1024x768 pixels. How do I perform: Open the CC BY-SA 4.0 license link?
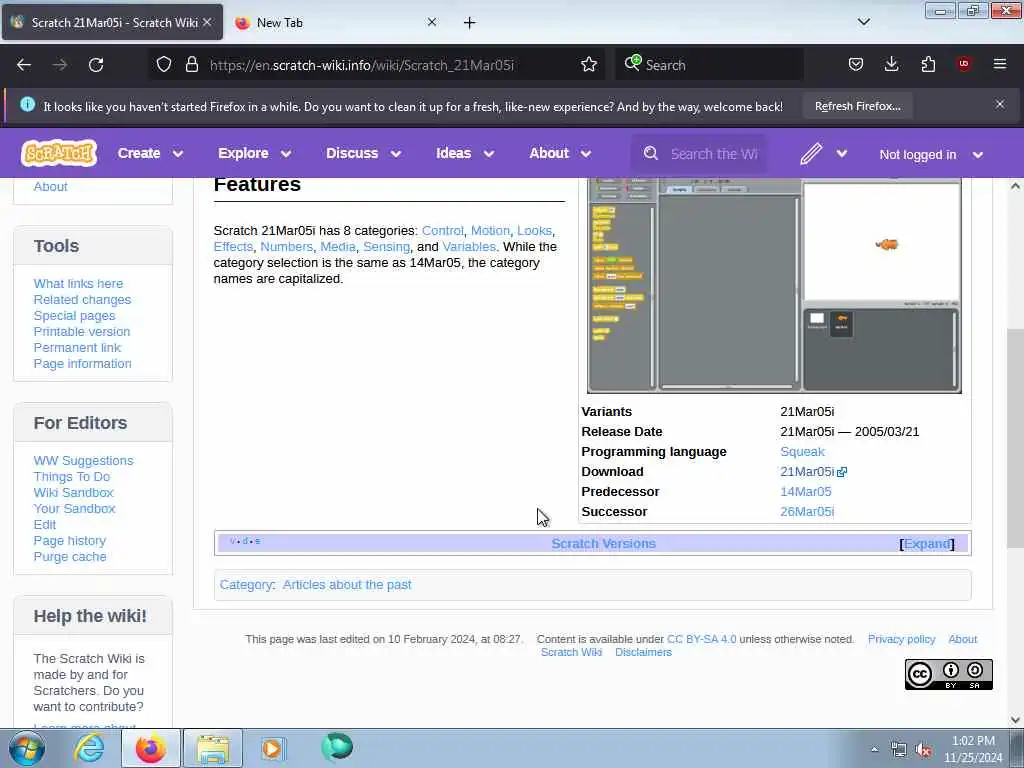point(701,639)
